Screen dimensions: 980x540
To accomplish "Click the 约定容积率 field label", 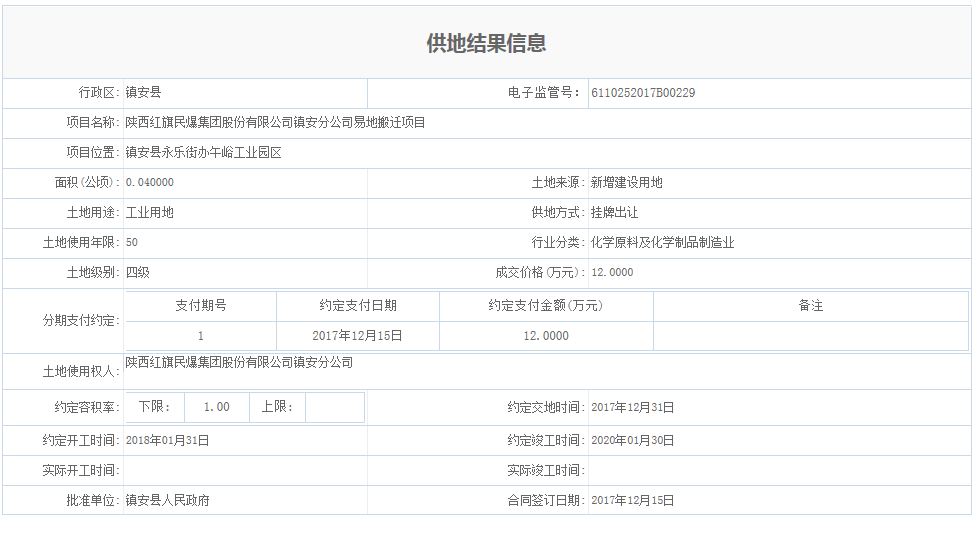I will (87, 408).
